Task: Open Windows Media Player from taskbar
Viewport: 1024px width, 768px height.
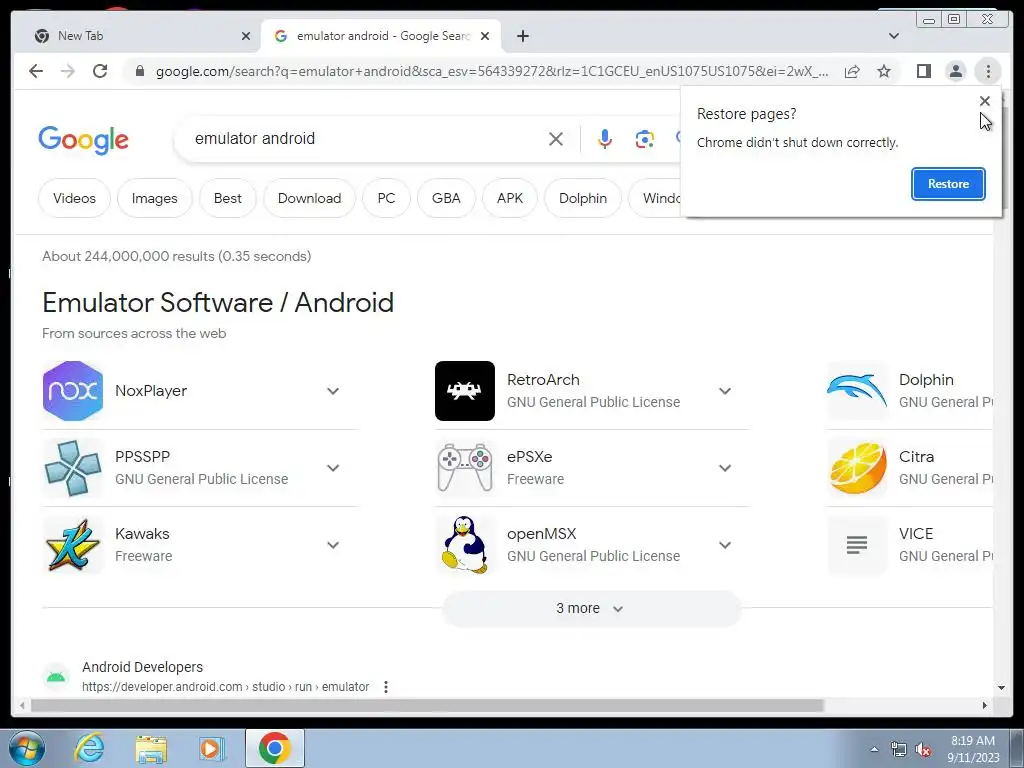Action: pos(211,748)
